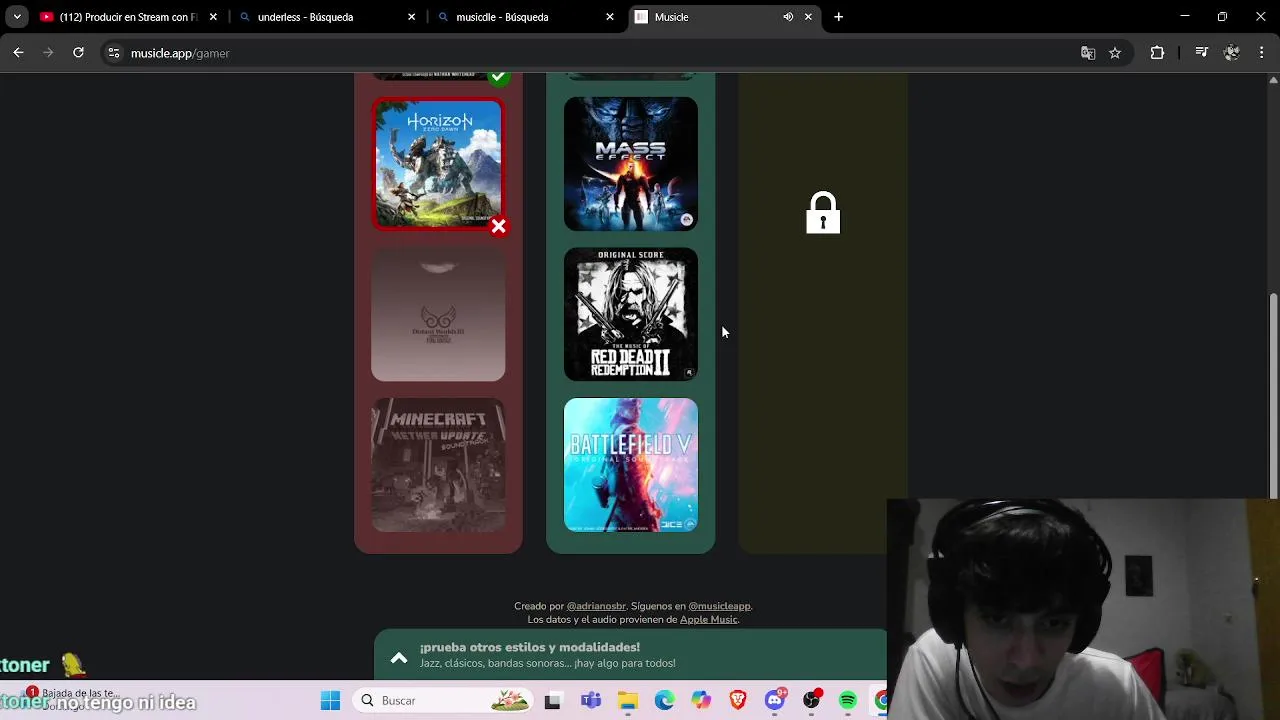Click the '¡prueba otros estilos y modalidades!' text
This screenshot has height=720, width=1280.
tap(530, 647)
